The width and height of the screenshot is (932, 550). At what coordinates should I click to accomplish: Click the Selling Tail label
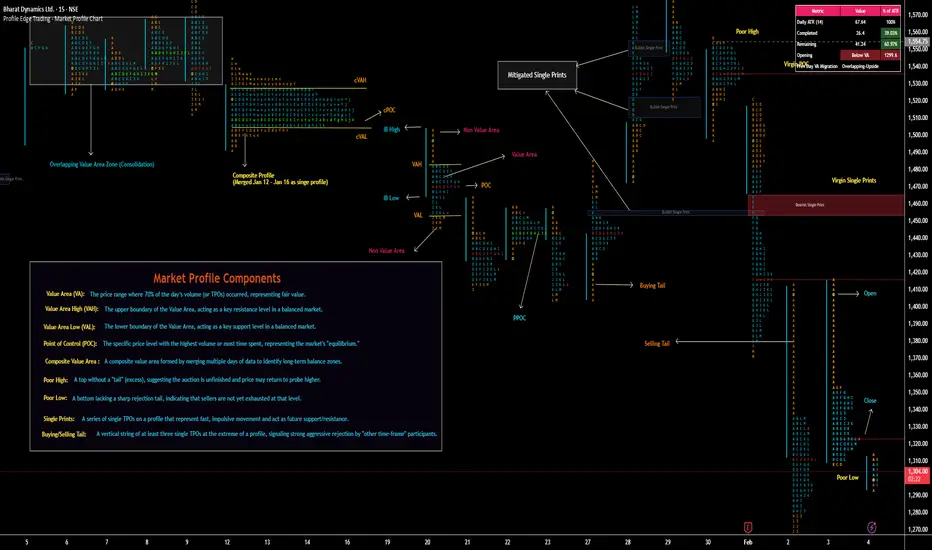657,344
